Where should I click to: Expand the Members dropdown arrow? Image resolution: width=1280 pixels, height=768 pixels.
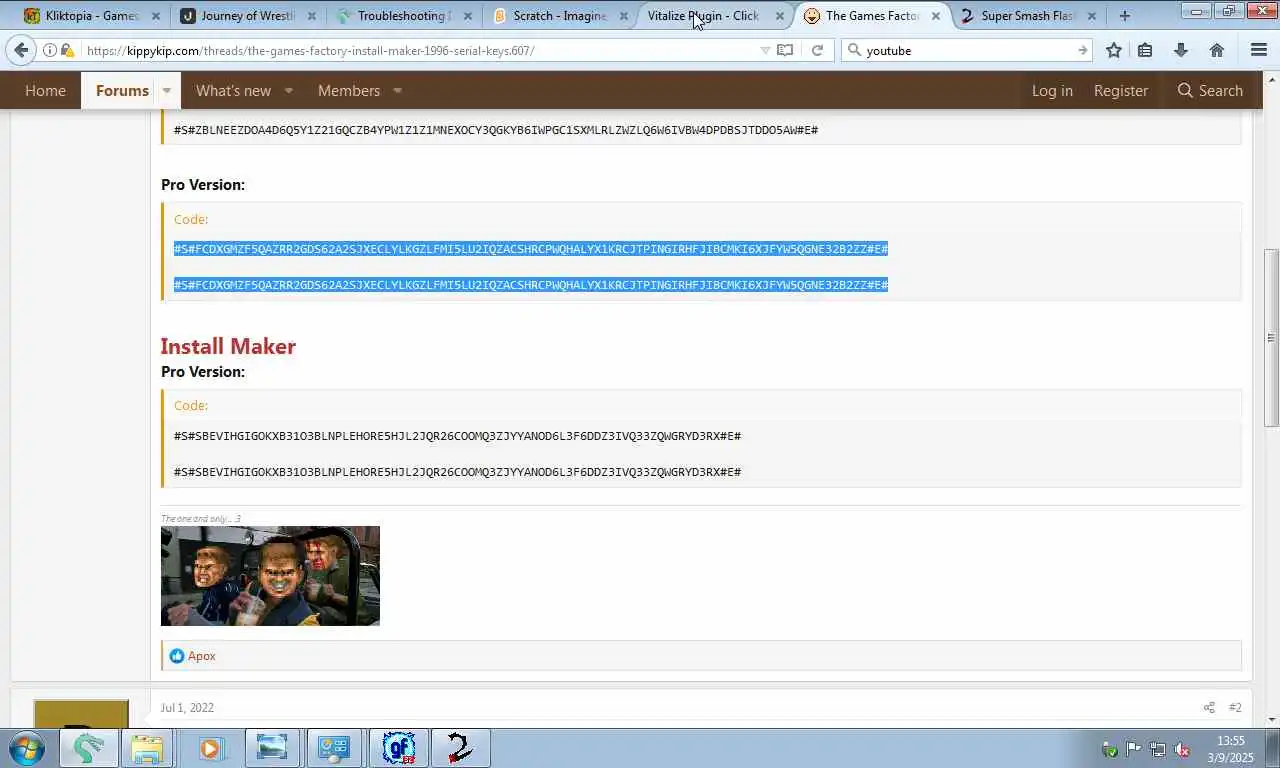point(397,90)
